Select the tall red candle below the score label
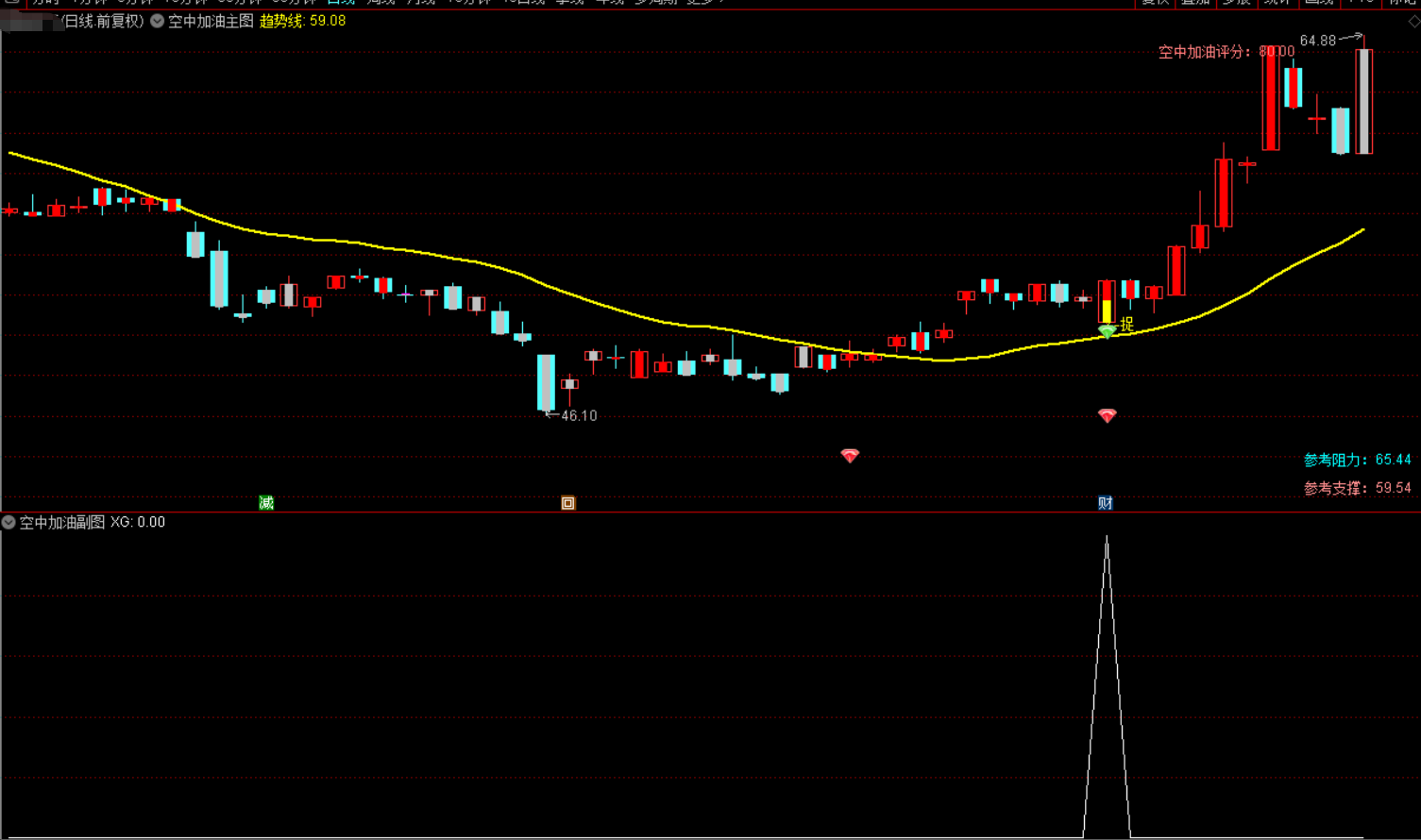Screen dimensions: 1421x840 [1271, 98]
